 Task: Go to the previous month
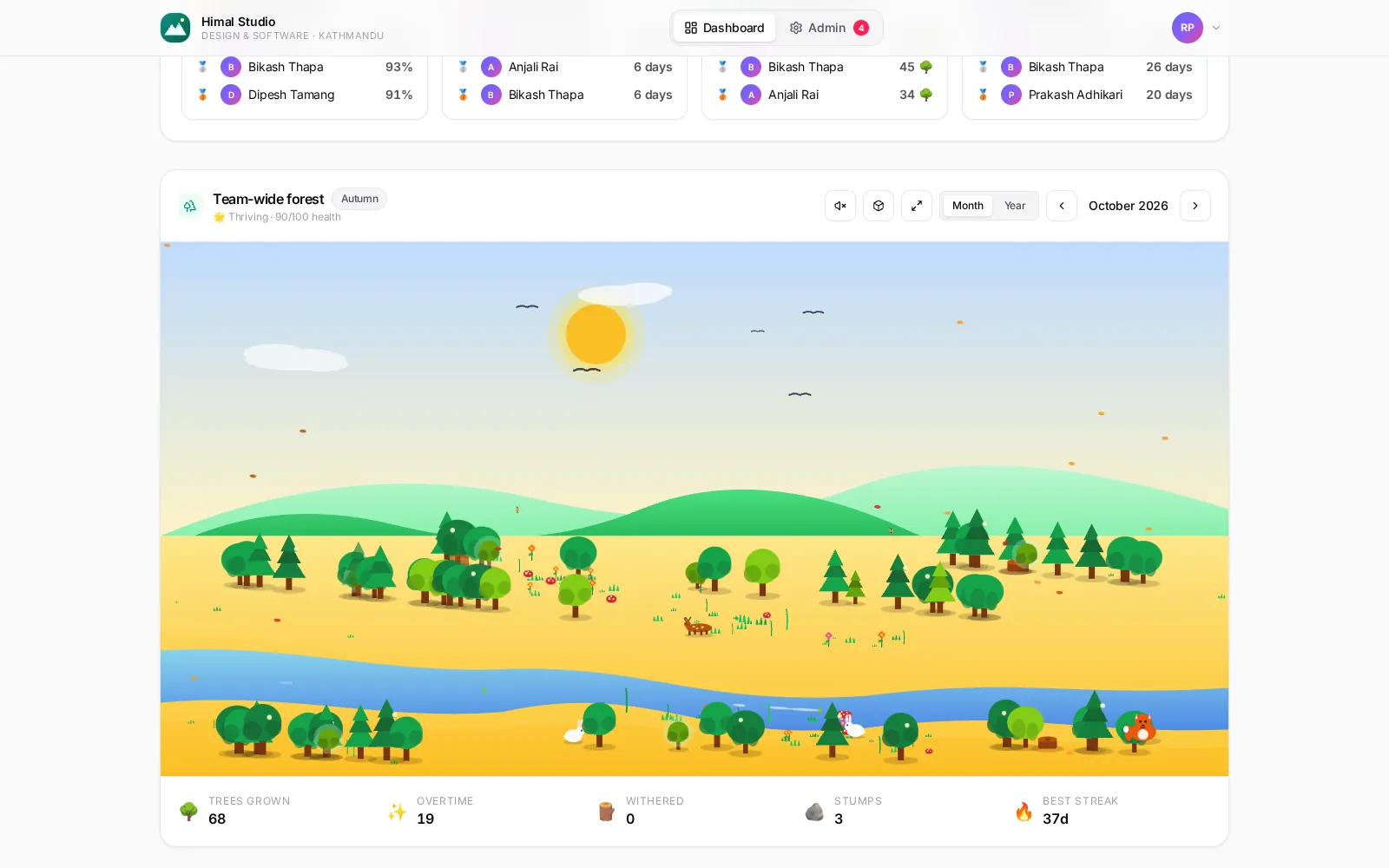coord(1062,206)
